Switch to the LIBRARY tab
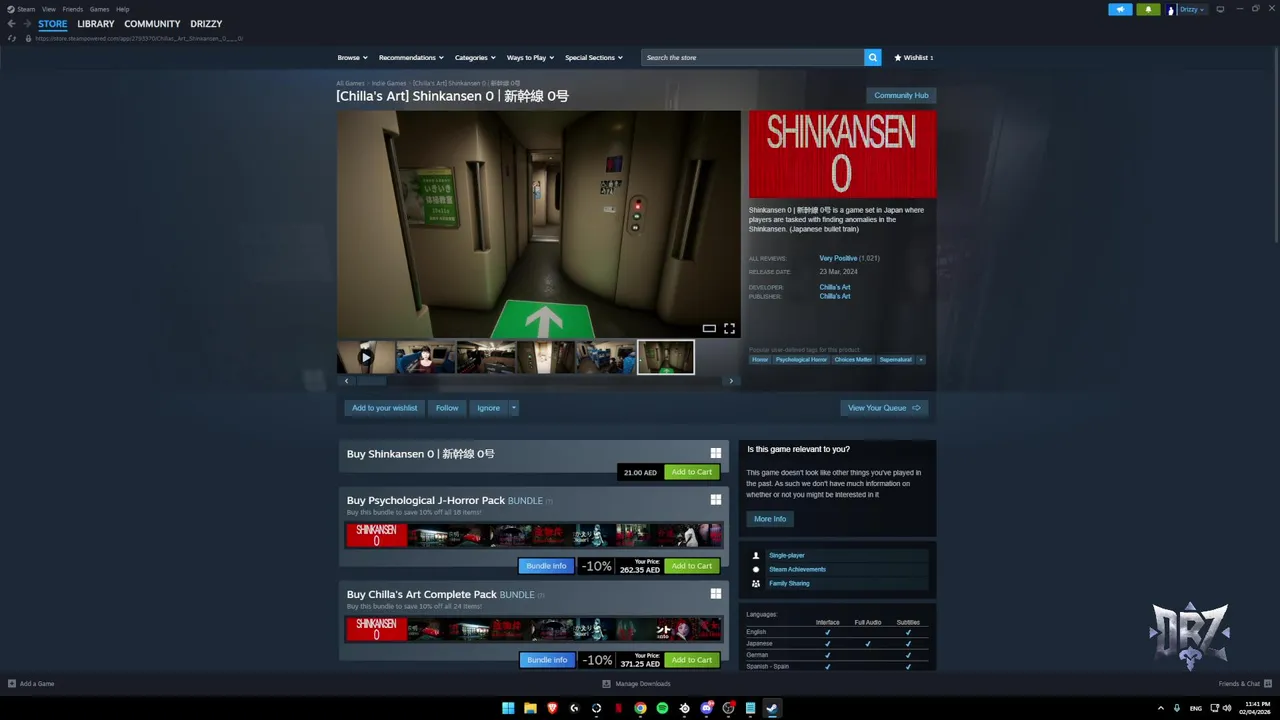1280x720 pixels. click(96, 24)
